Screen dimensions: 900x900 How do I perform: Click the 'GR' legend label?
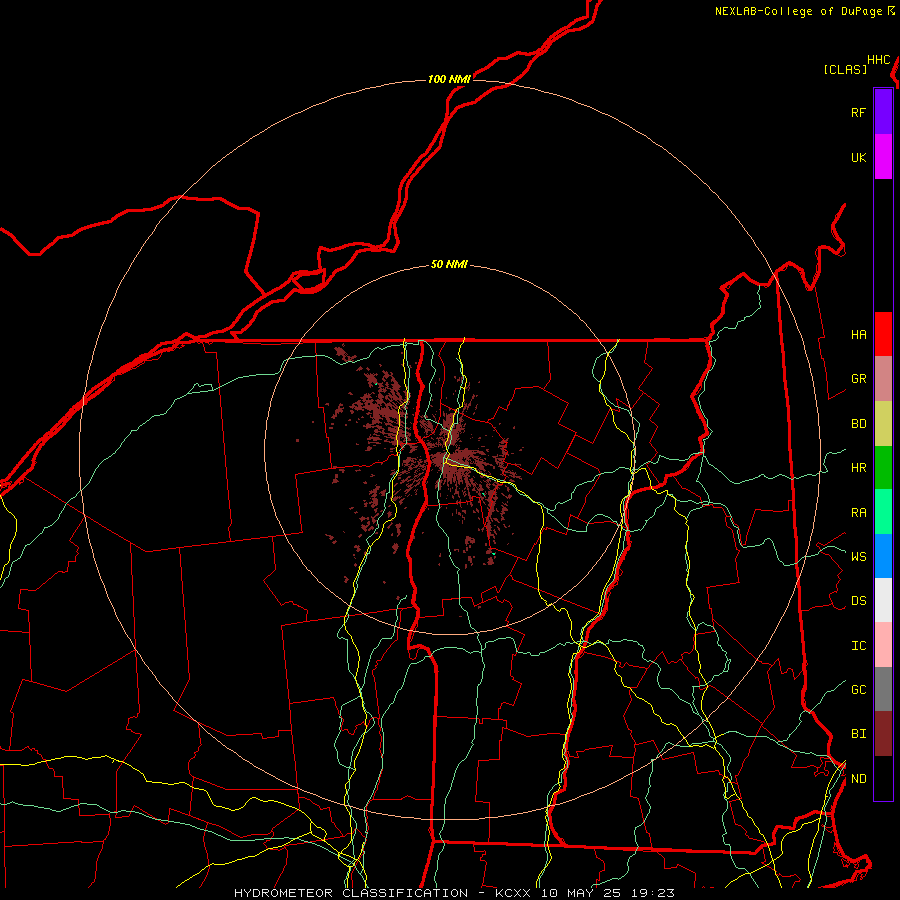point(858,379)
